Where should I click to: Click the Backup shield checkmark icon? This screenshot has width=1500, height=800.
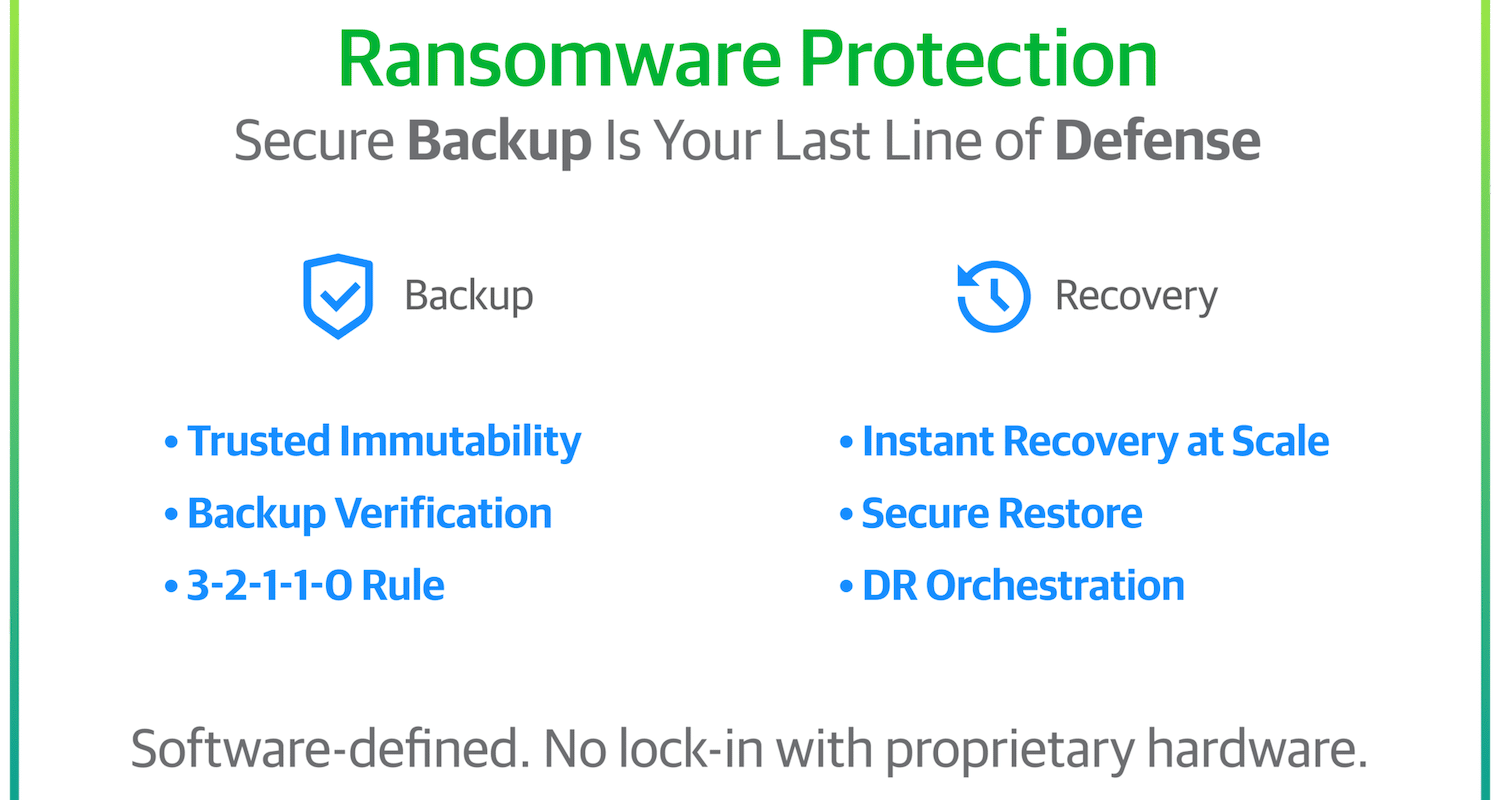[338, 296]
